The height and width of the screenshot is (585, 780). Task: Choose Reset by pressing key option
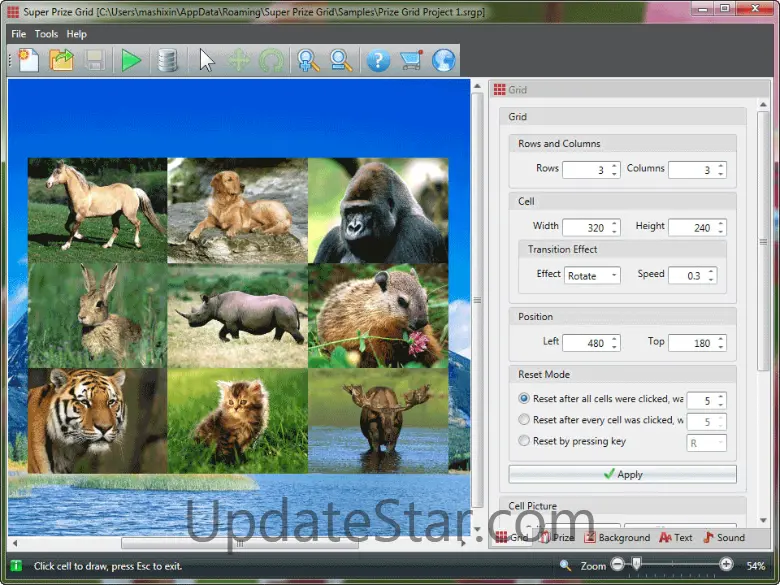[x=524, y=441]
